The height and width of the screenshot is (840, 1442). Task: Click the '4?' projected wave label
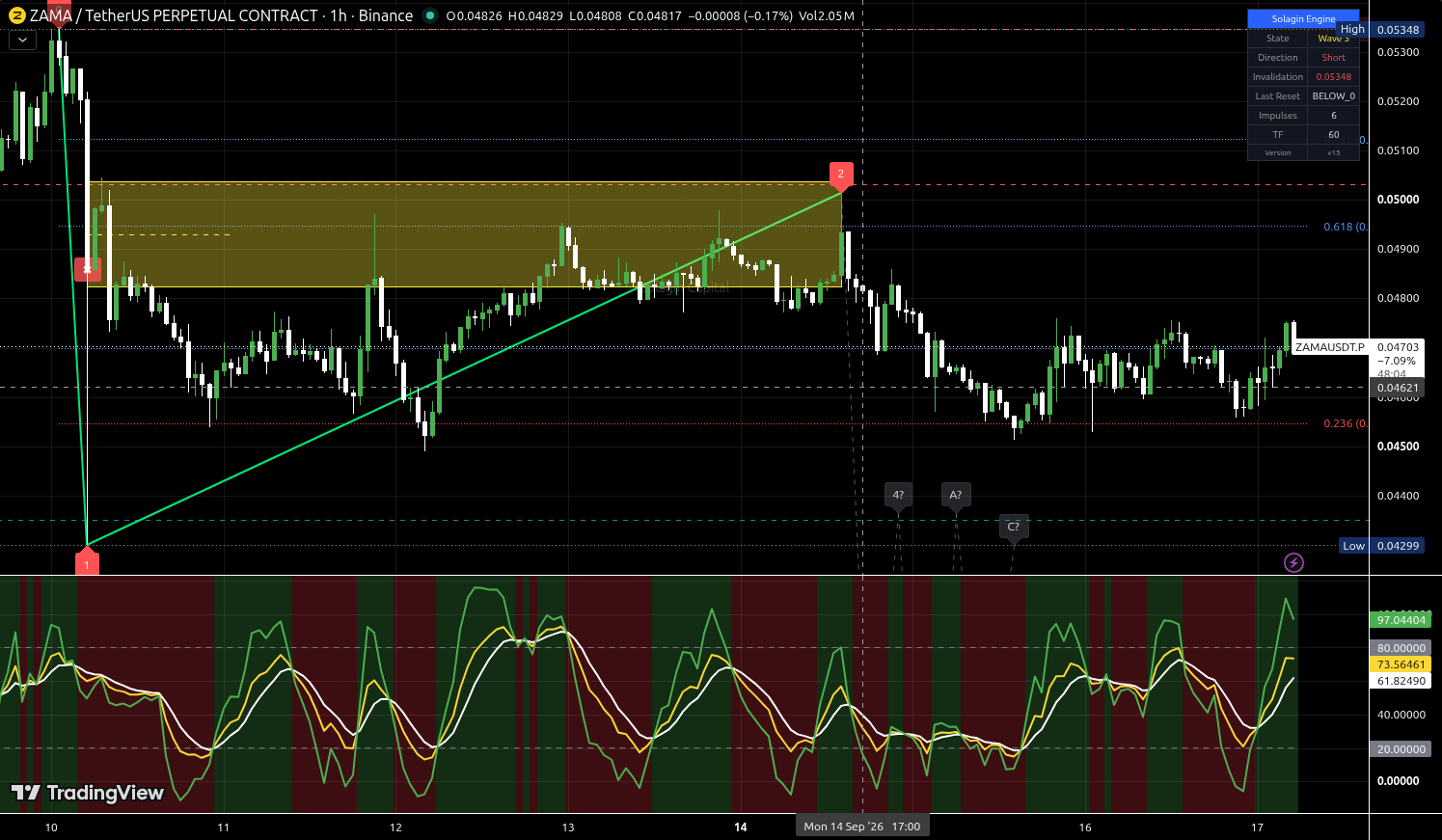tap(898, 496)
